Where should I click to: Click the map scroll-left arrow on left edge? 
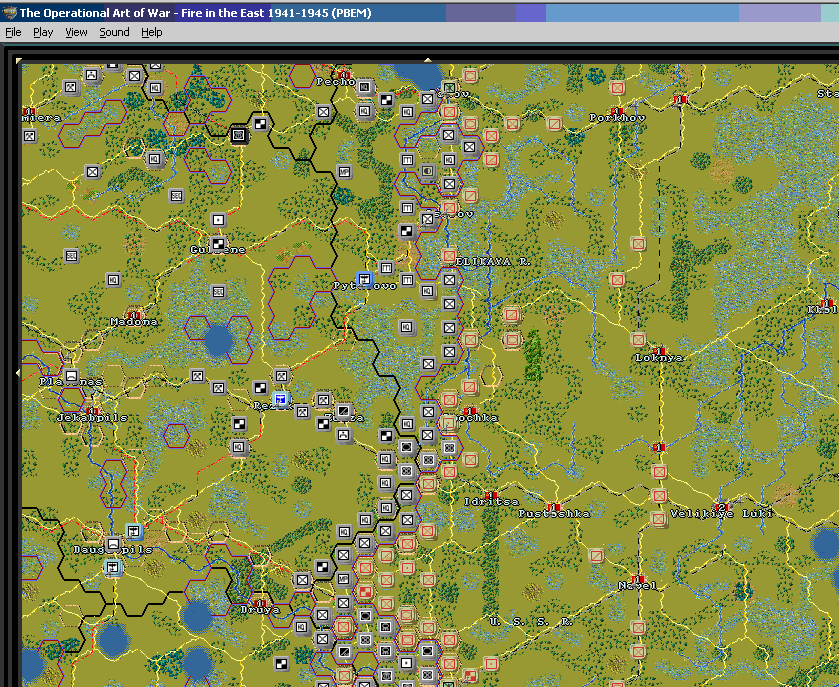18,372
